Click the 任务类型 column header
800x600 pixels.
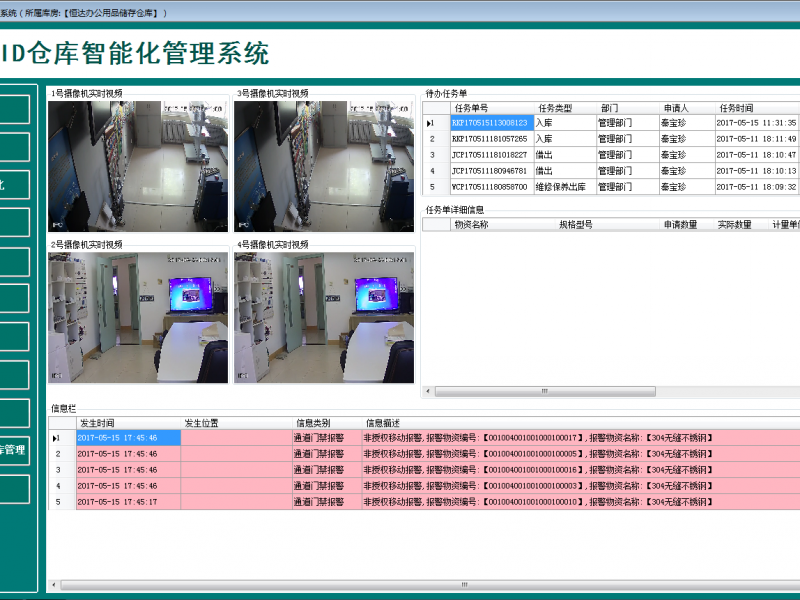[555, 108]
